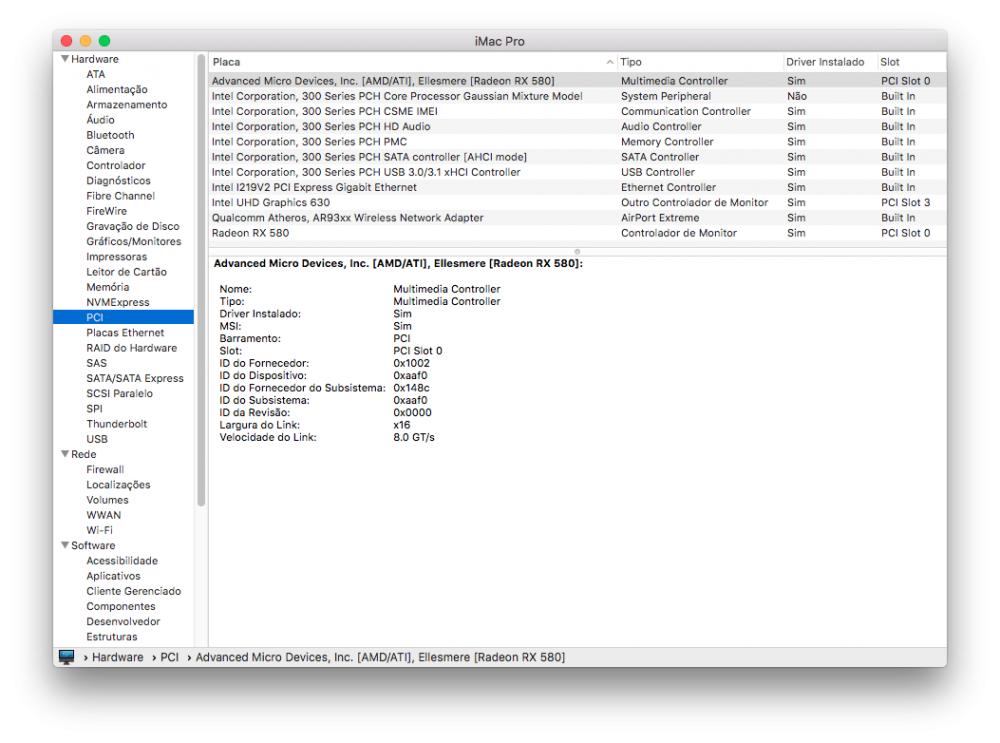Select Componentes under Software

click(123, 607)
